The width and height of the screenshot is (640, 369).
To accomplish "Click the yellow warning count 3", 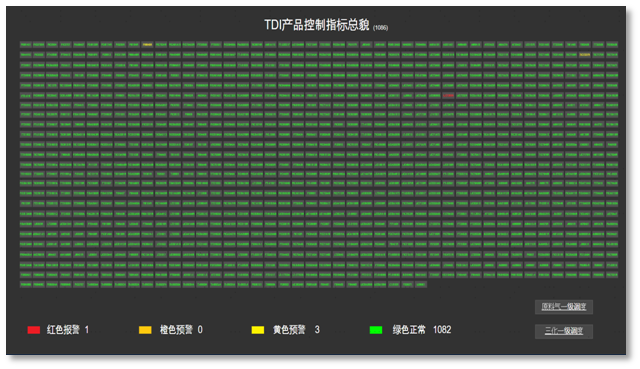I will click(317, 330).
